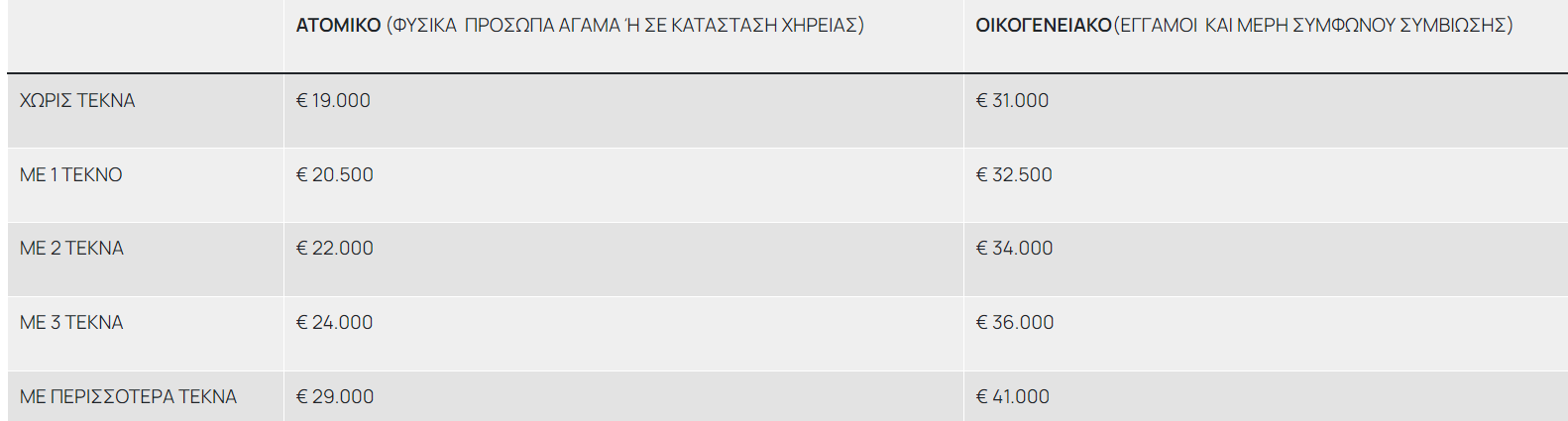The width and height of the screenshot is (1568, 421).
Task: Click the € 31.000 amount cell
Action: tap(1012, 101)
